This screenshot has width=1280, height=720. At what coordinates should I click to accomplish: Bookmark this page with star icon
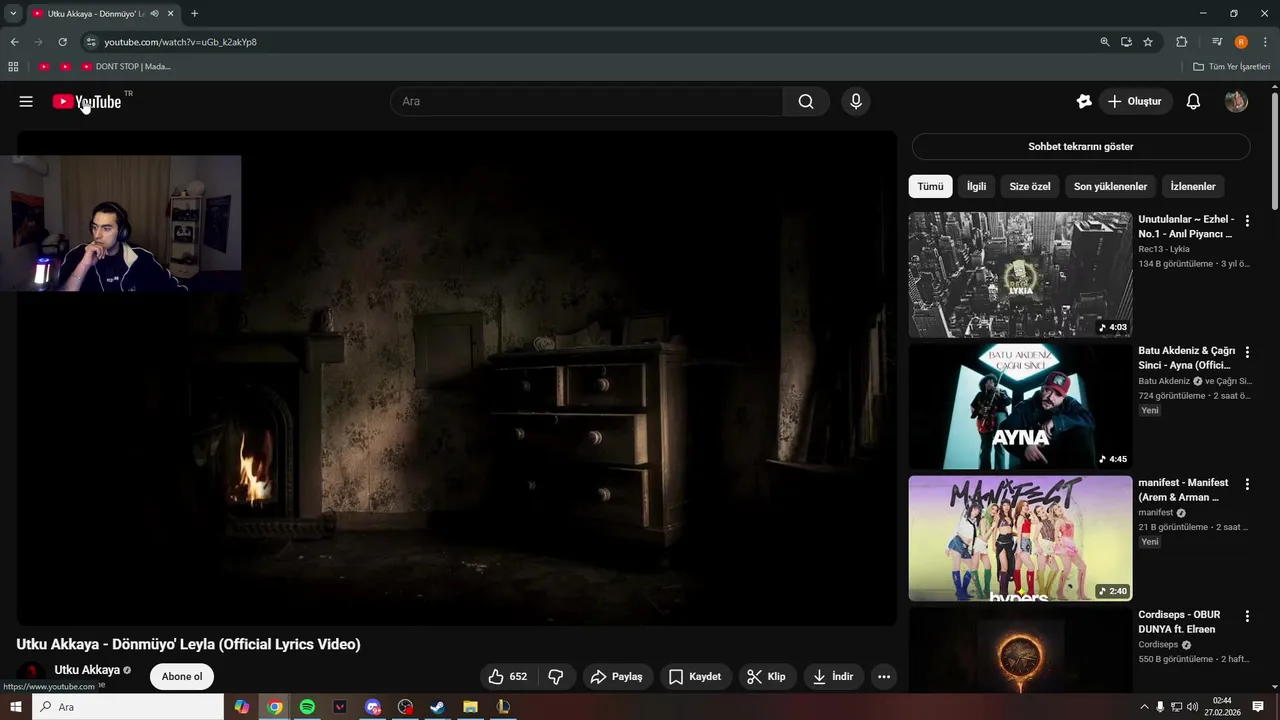tap(1148, 42)
